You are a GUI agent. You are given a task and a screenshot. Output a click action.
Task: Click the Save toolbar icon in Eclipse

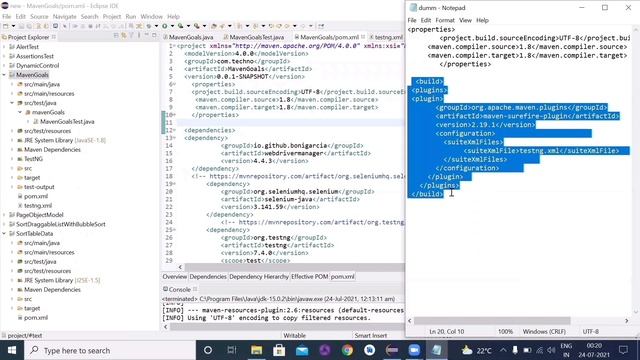(x=21, y=26)
